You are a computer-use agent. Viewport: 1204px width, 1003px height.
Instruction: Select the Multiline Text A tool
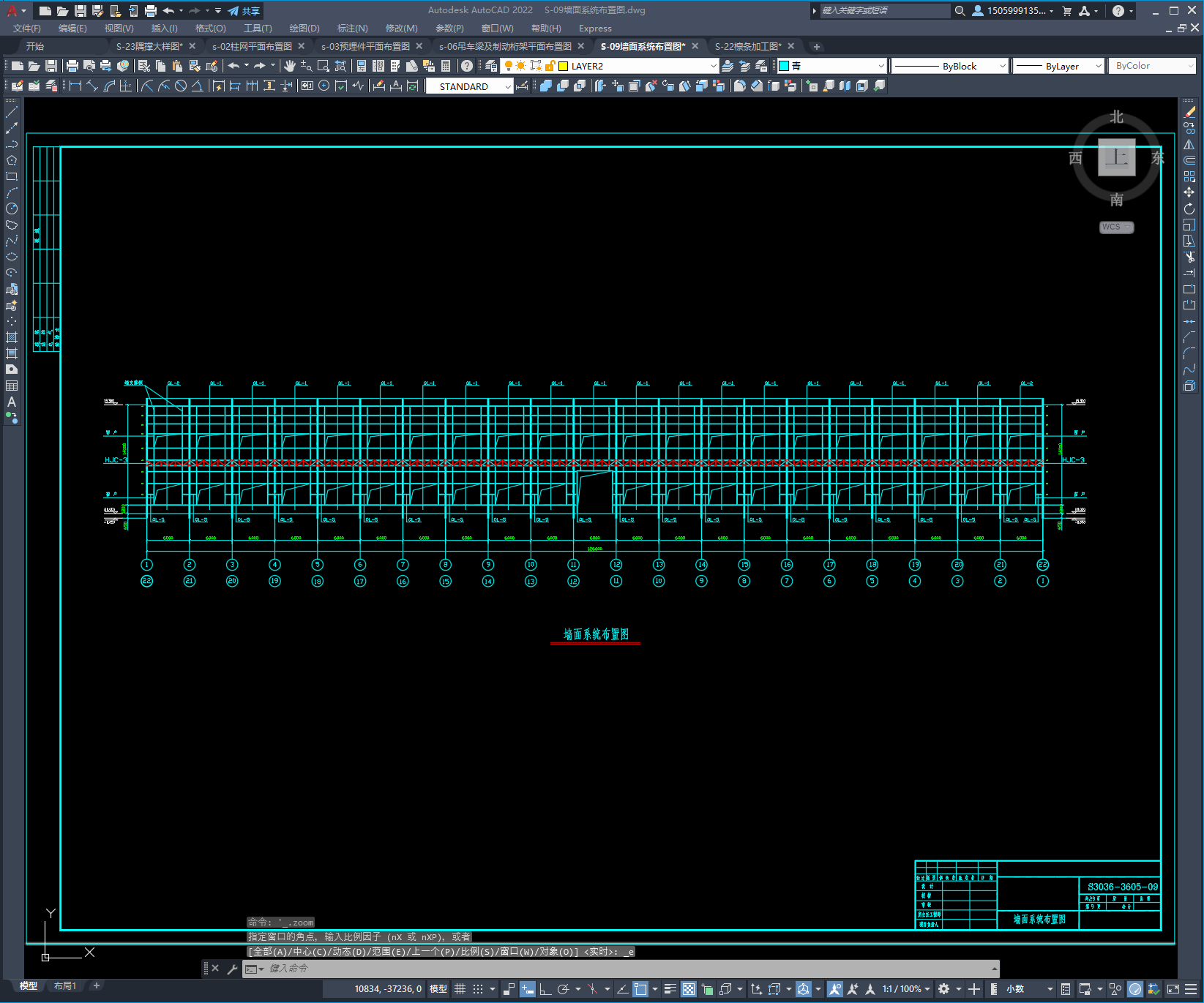(x=12, y=402)
